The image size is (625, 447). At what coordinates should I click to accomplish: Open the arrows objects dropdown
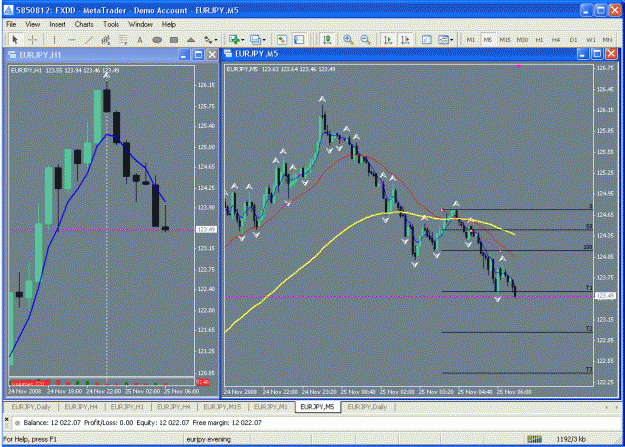(x=210, y=39)
